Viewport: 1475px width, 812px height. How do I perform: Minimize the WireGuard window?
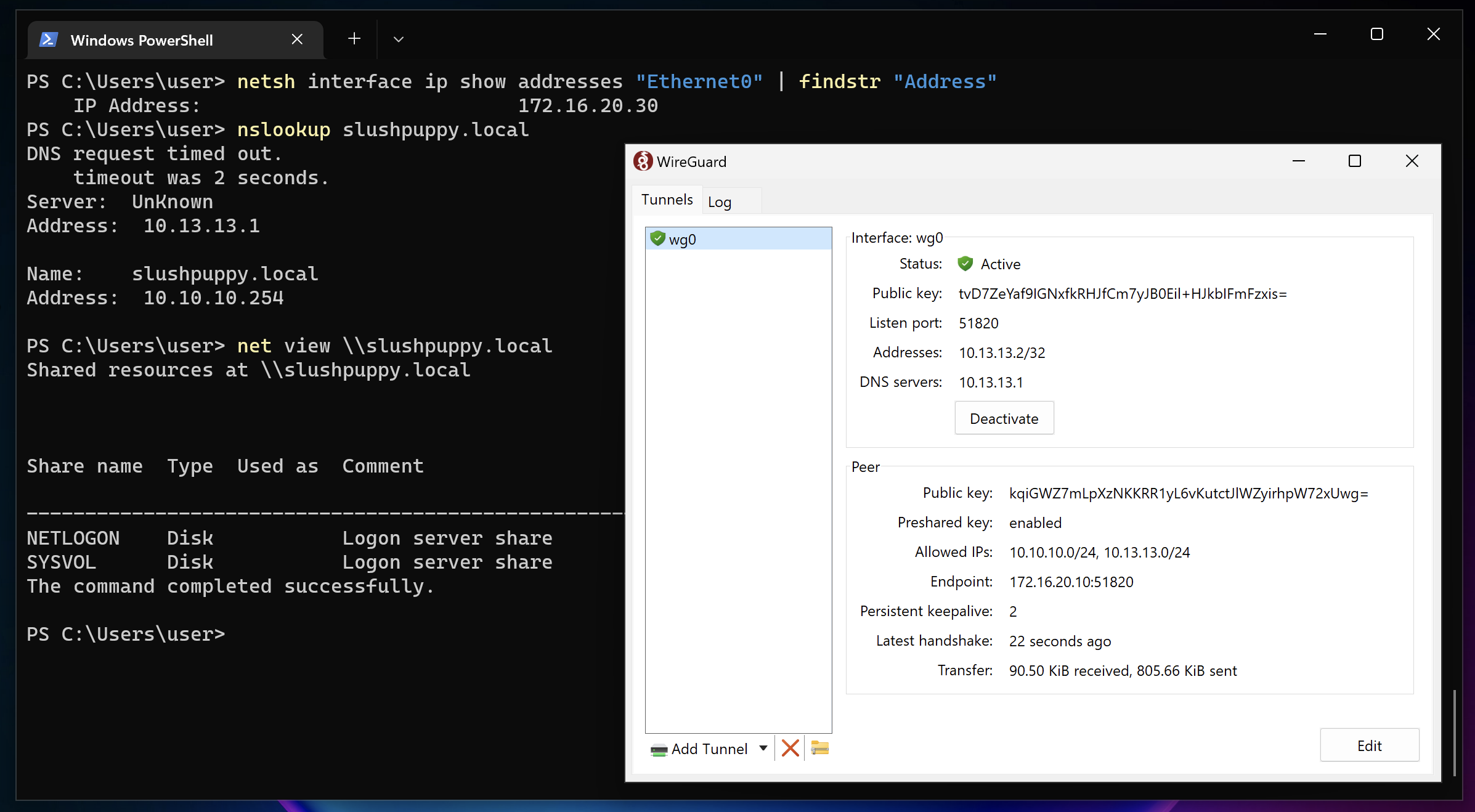[x=1299, y=161]
